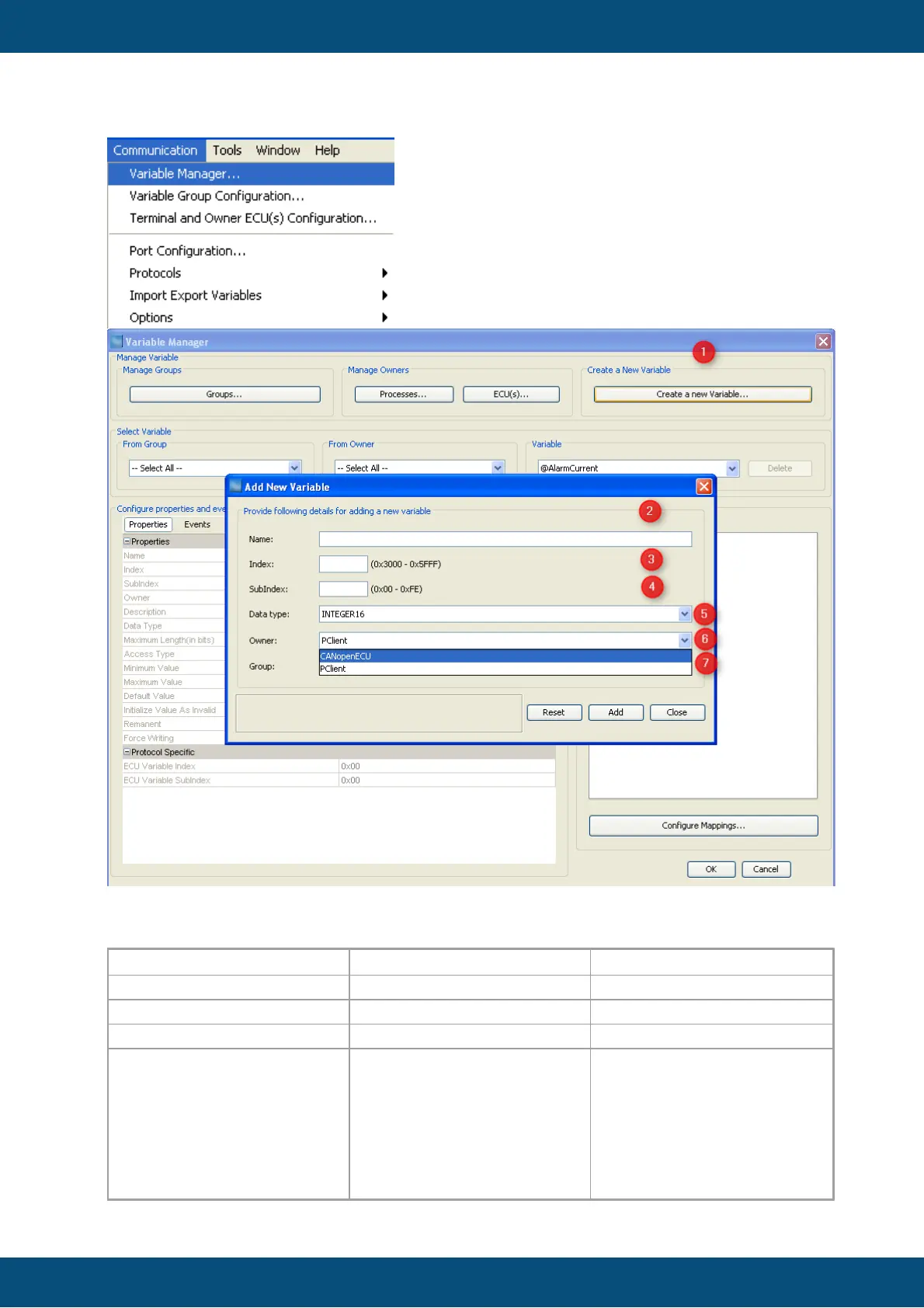Select PClient from owner list
924x1308 pixels.
coord(505,669)
